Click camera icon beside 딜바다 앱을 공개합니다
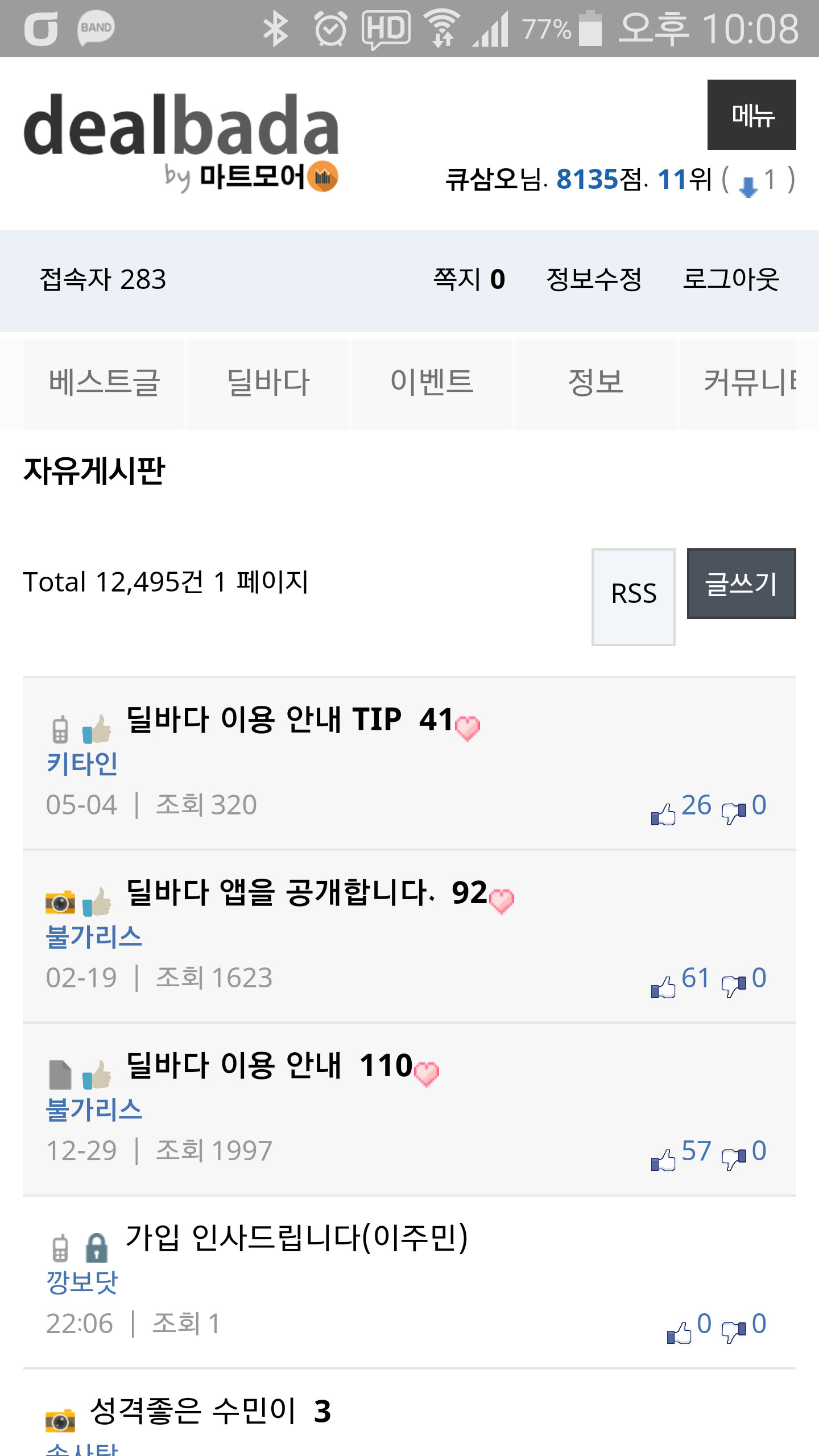 [60, 902]
